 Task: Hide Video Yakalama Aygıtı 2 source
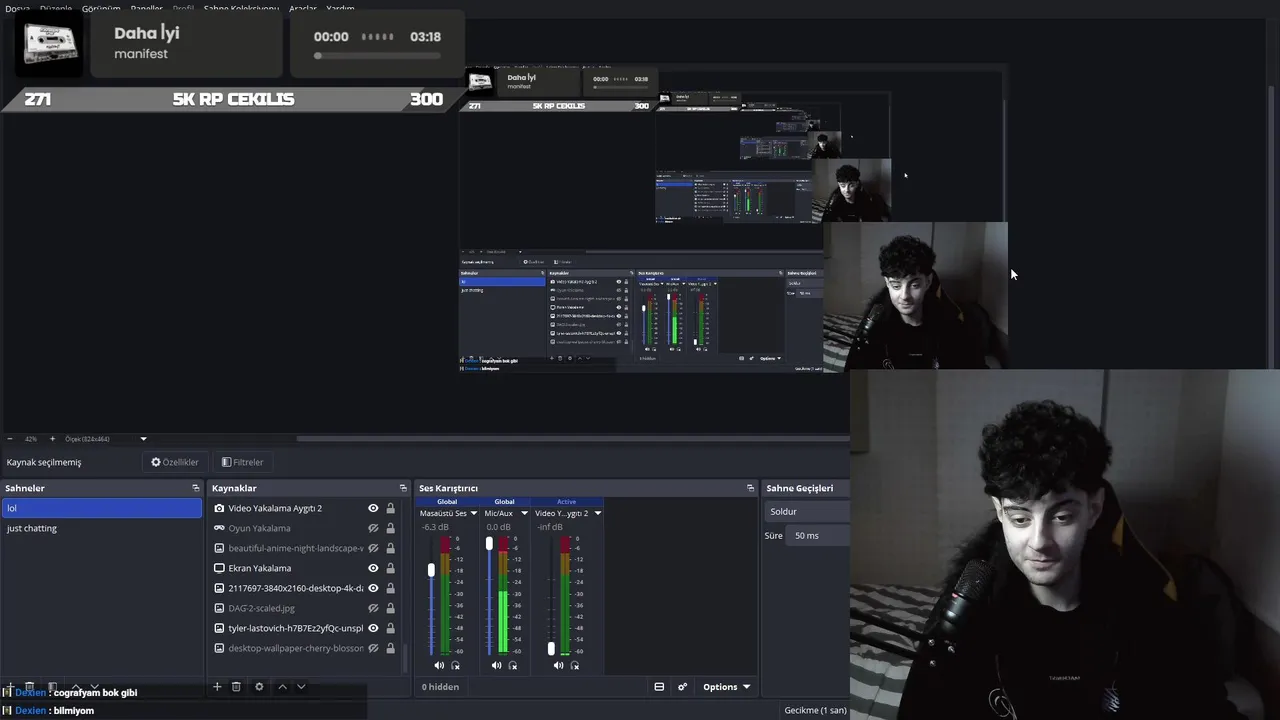[373, 508]
